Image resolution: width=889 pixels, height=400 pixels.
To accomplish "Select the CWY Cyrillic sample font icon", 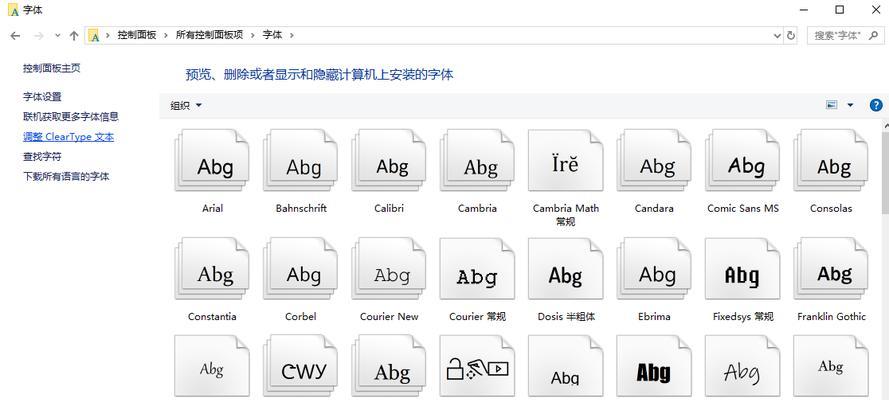I will pyautogui.click(x=300, y=367).
